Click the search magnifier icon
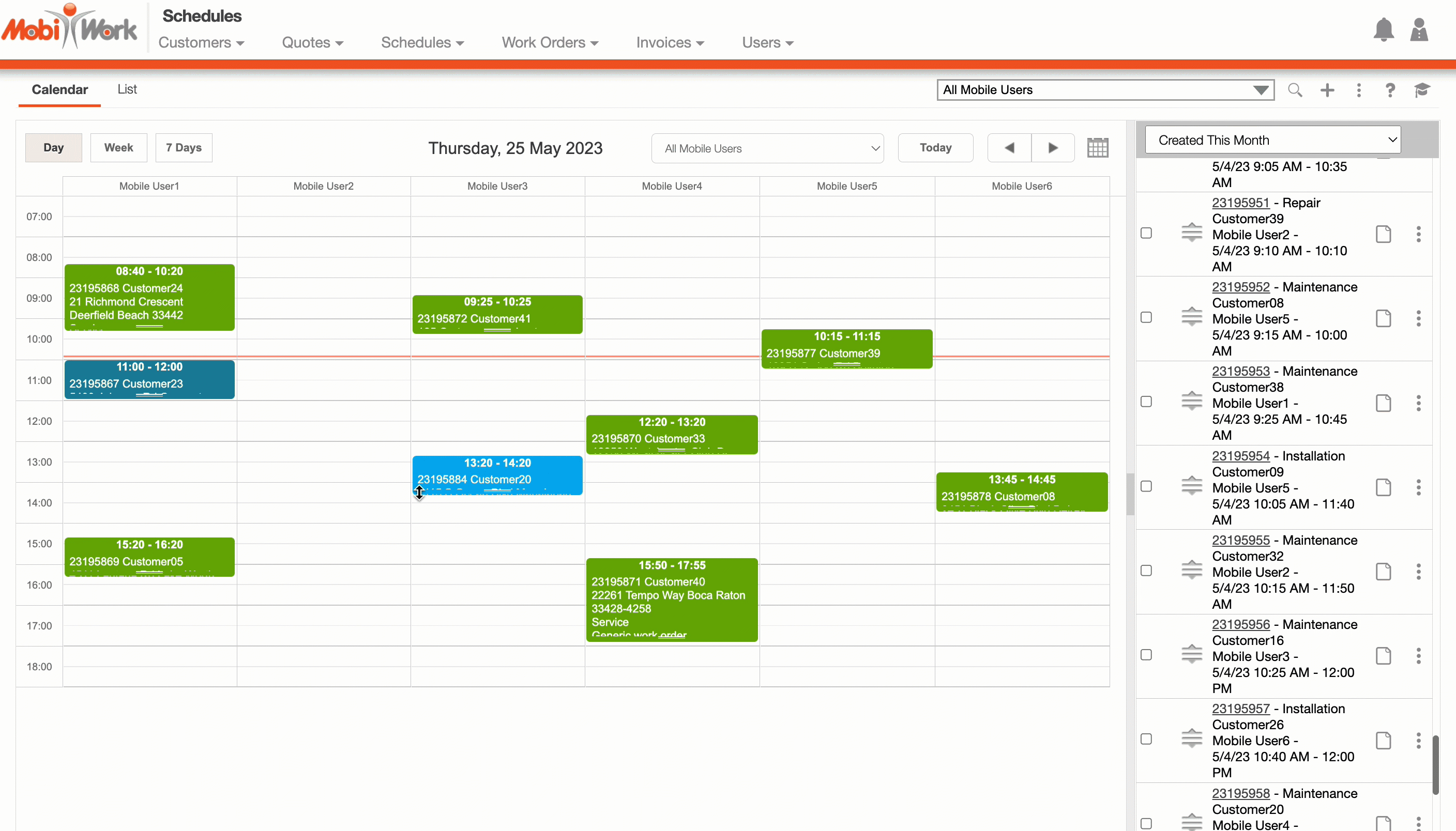1456x831 pixels. pyautogui.click(x=1295, y=90)
